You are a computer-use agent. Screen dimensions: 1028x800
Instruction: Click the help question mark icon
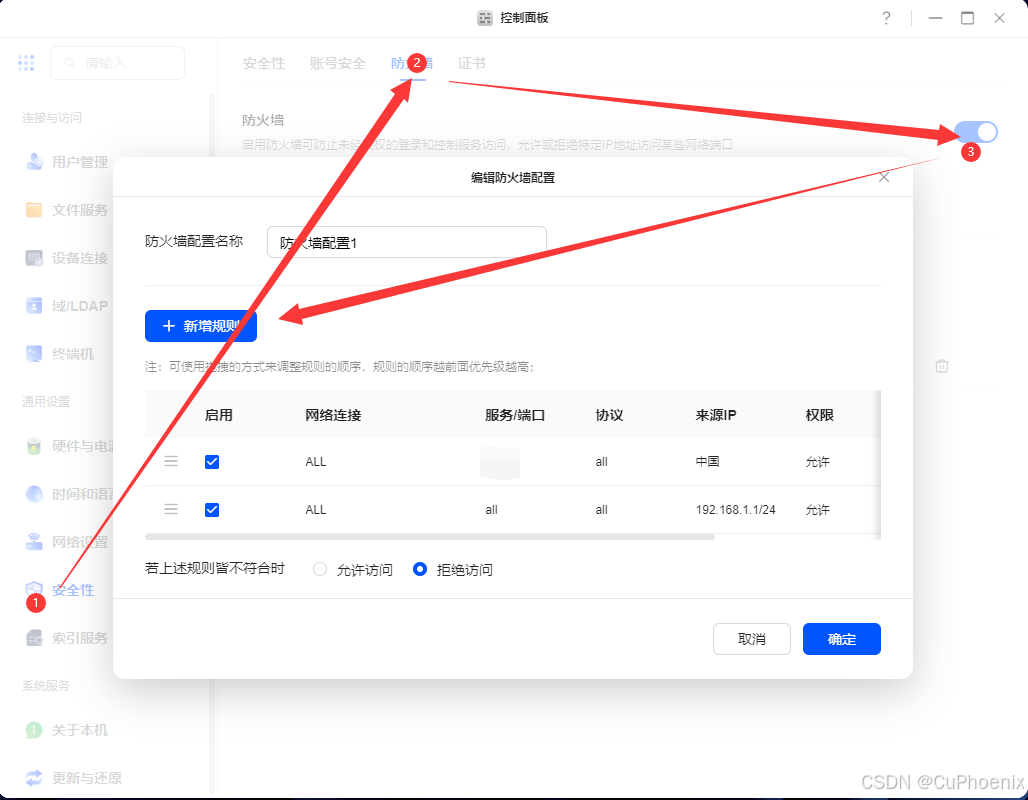(886, 18)
